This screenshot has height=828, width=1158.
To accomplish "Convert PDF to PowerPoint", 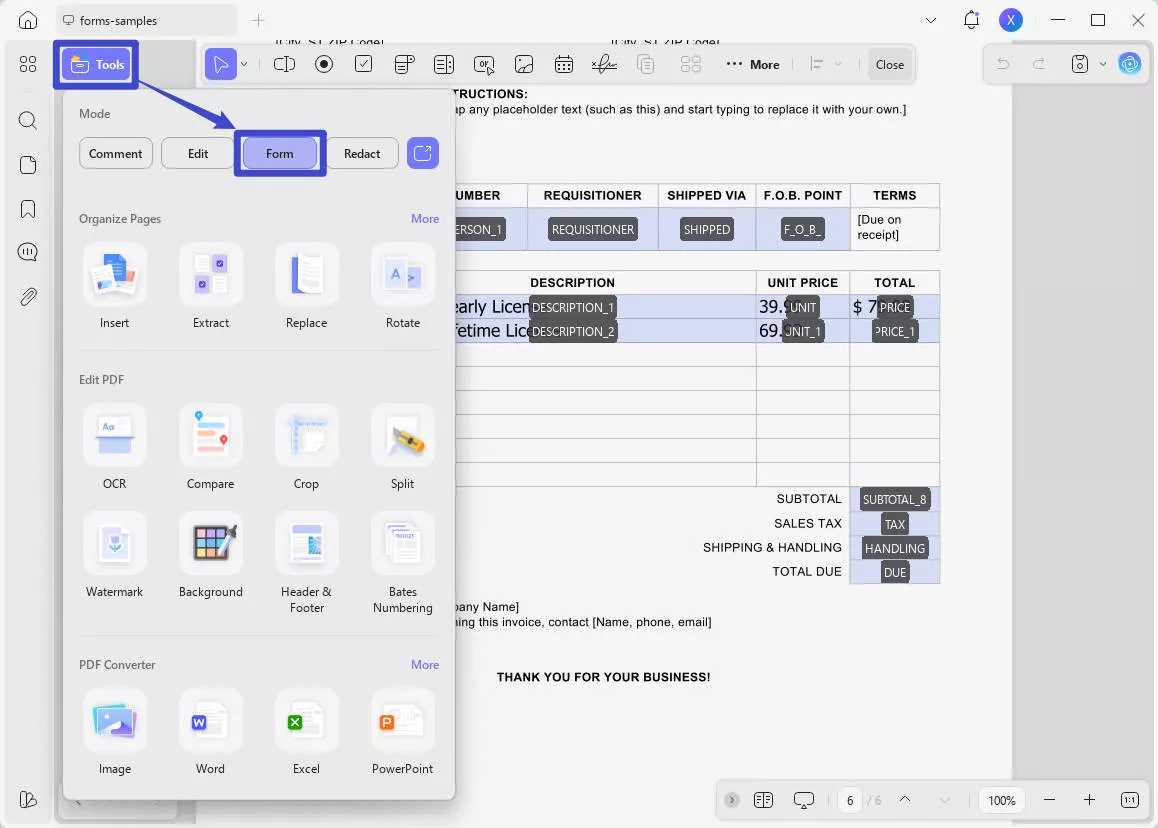I will click(402, 733).
